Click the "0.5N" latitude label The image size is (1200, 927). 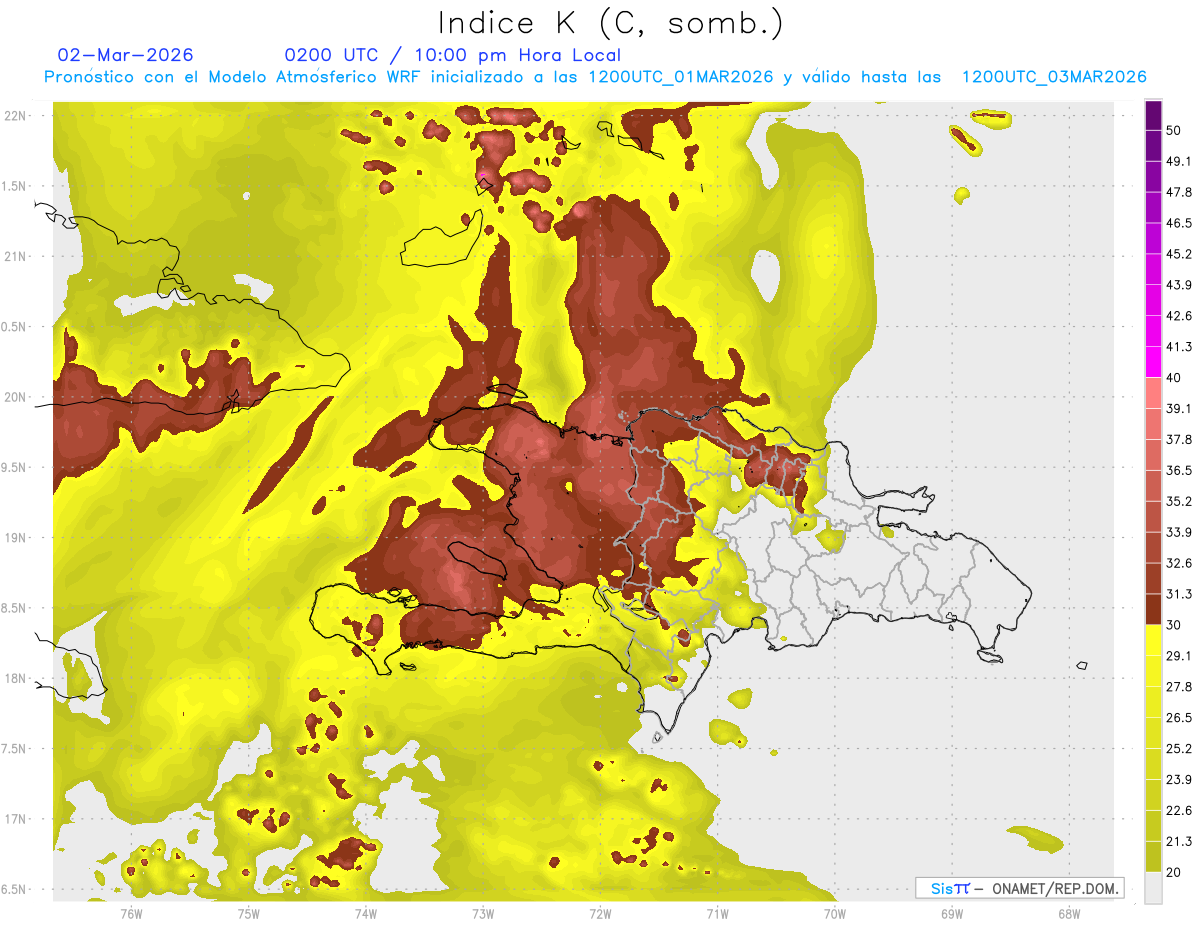[x=15, y=327]
